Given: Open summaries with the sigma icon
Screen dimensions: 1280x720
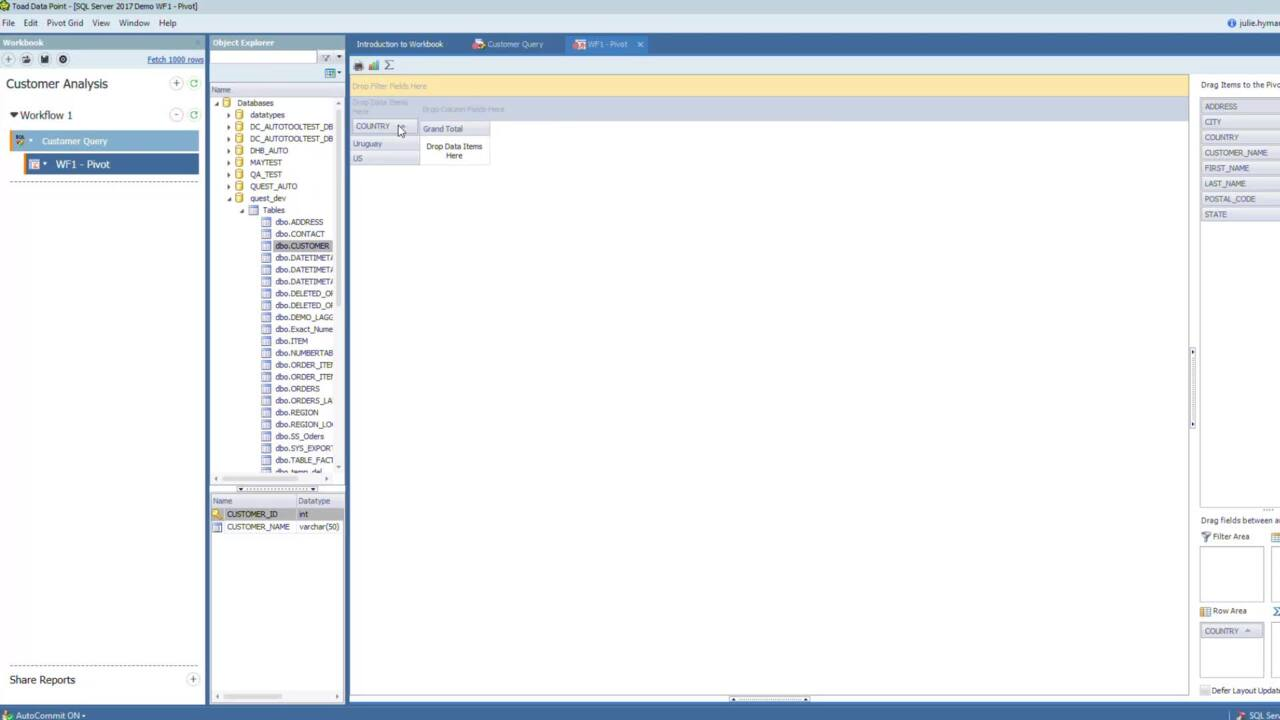Looking at the screenshot, I should (389, 65).
